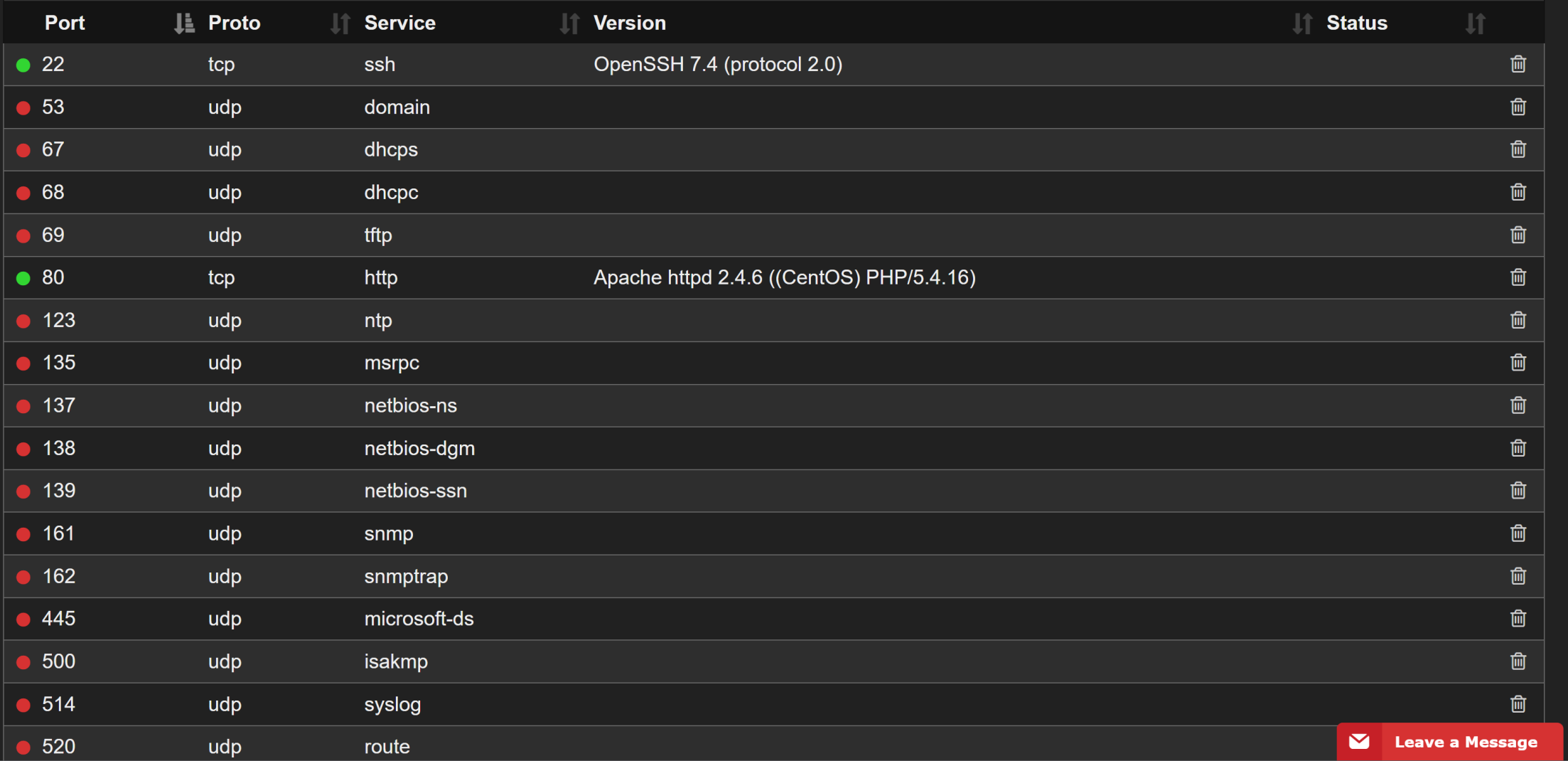This screenshot has height=761, width=1568.
Task: Select the OpenSSH 7.4 version text
Action: point(718,65)
